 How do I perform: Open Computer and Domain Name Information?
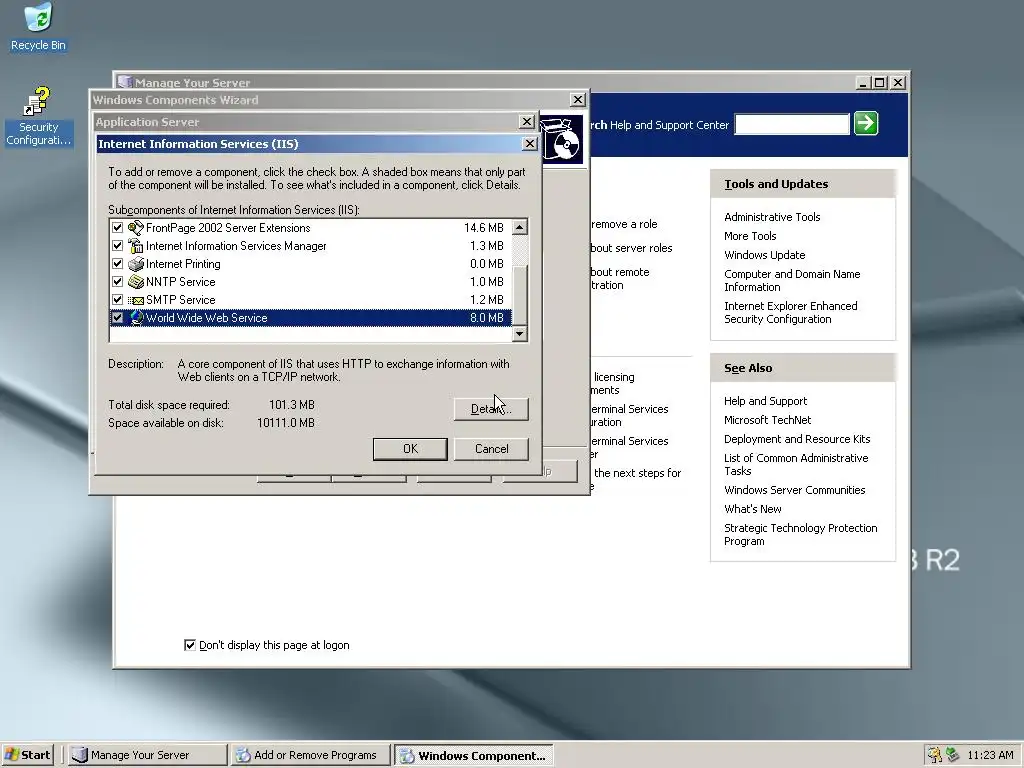click(792, 280)
